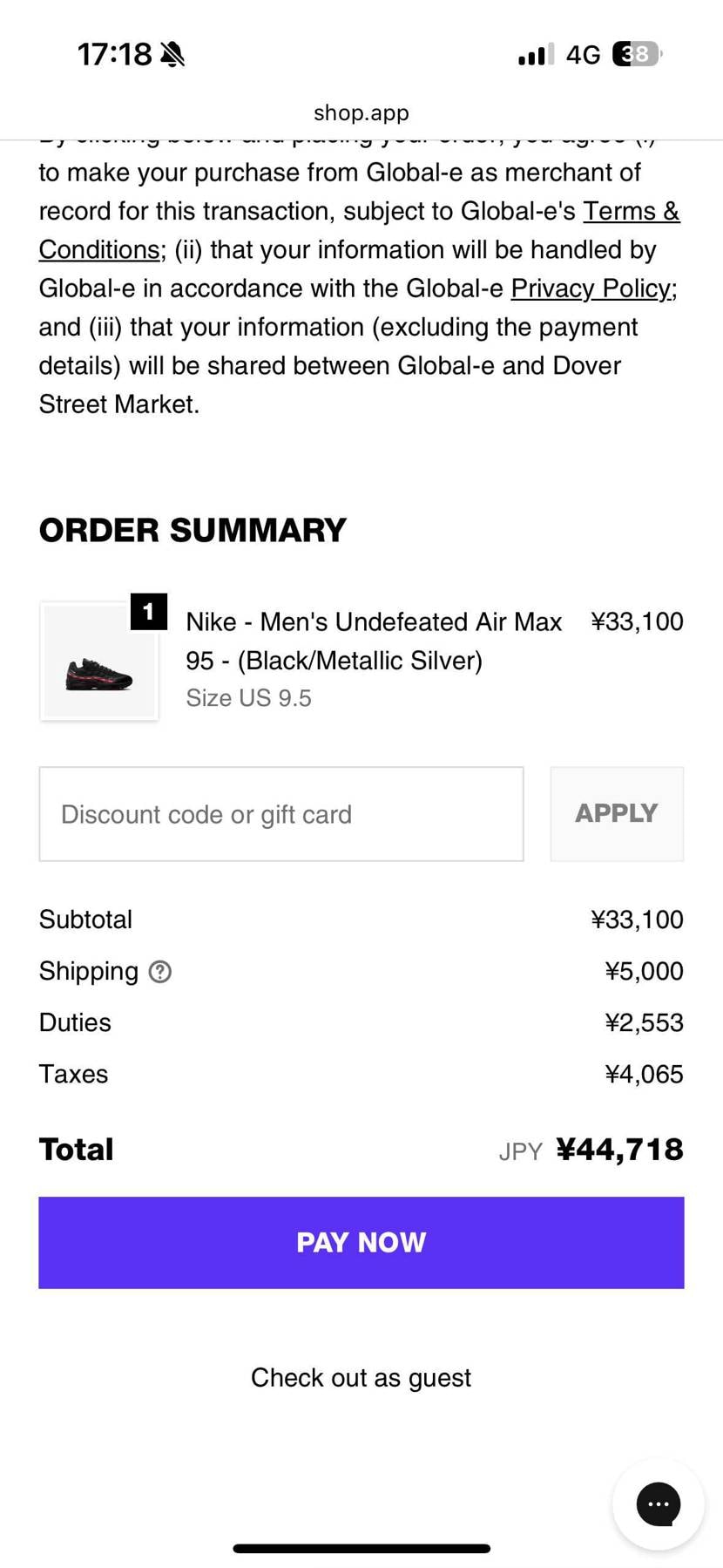This screenshot has width=723, height=1568.
Task: Tap the 4G network indicator
Action: (583, 56)
